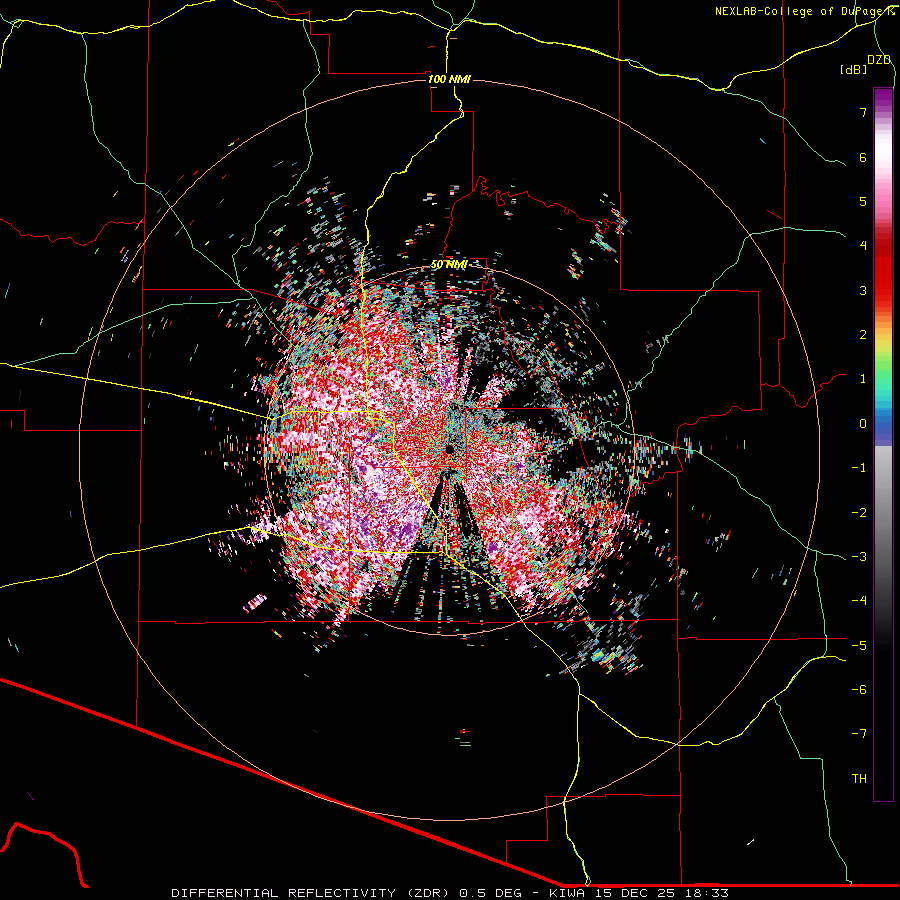
Task: Click the purple top of the color bar
Action: [x=883, y=99]
